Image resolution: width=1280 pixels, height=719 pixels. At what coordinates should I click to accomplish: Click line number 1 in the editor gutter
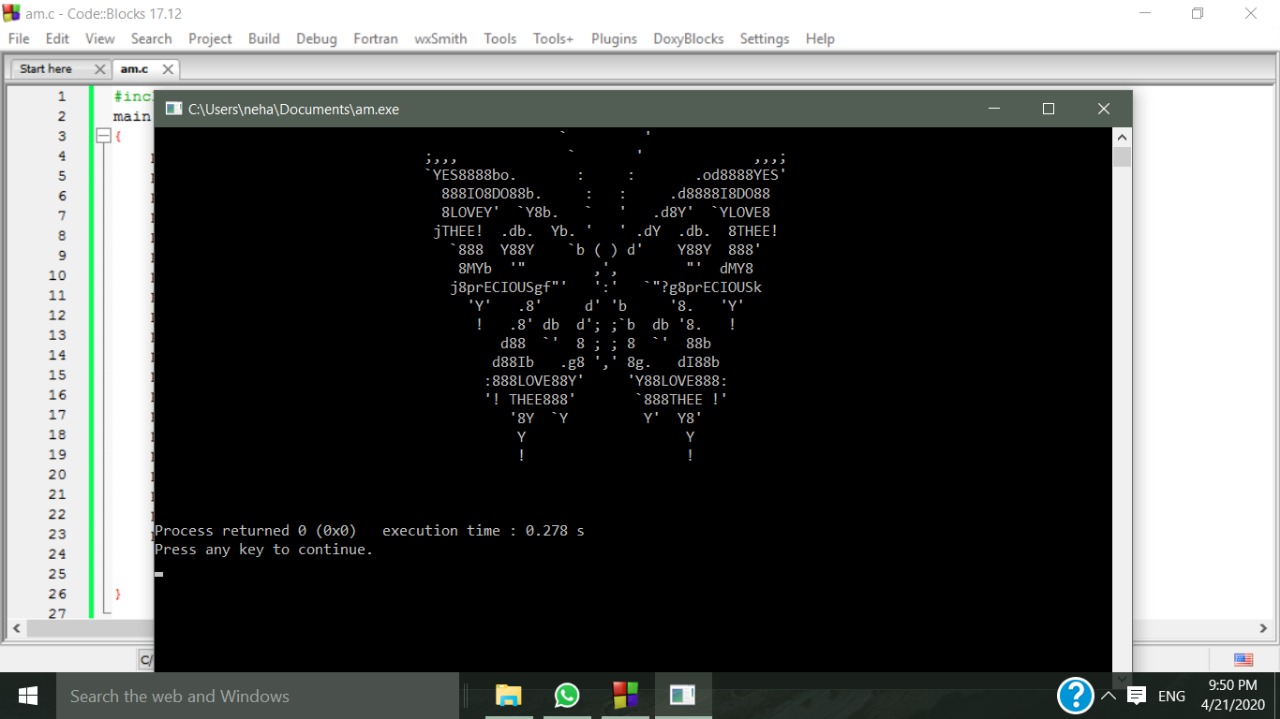[x=61, y=97]
